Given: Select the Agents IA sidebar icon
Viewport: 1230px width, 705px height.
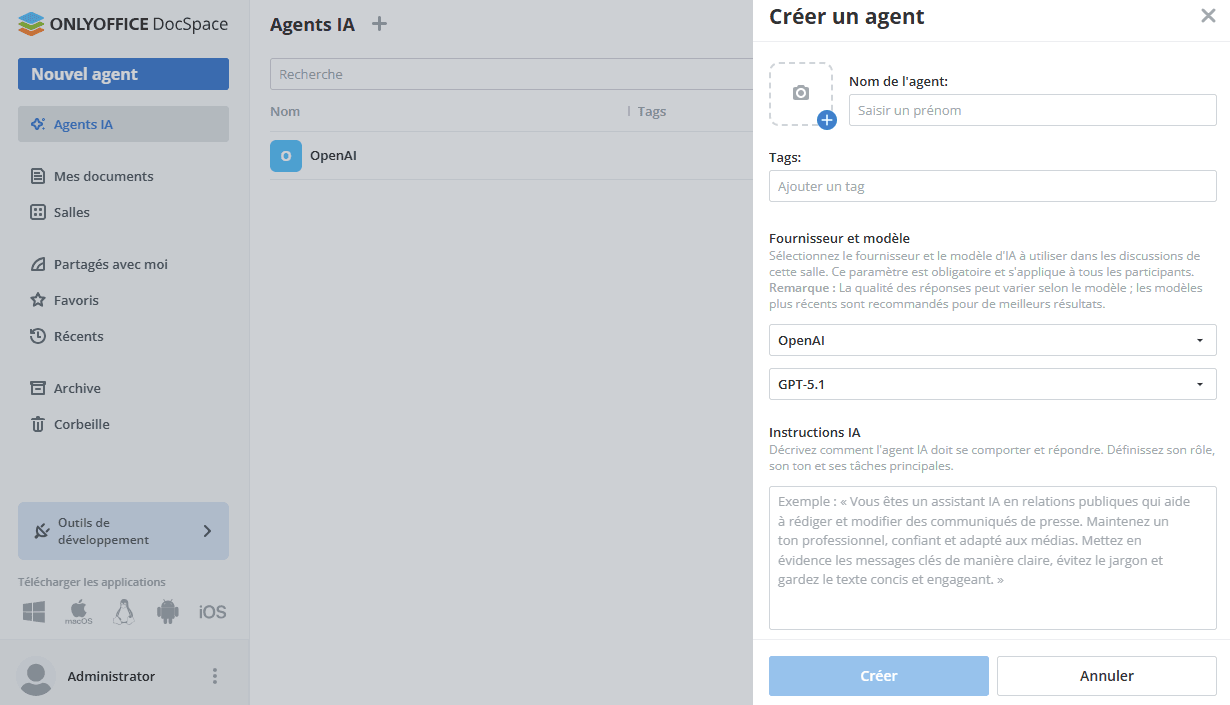Looking at the screenshot, I should 35,123.
